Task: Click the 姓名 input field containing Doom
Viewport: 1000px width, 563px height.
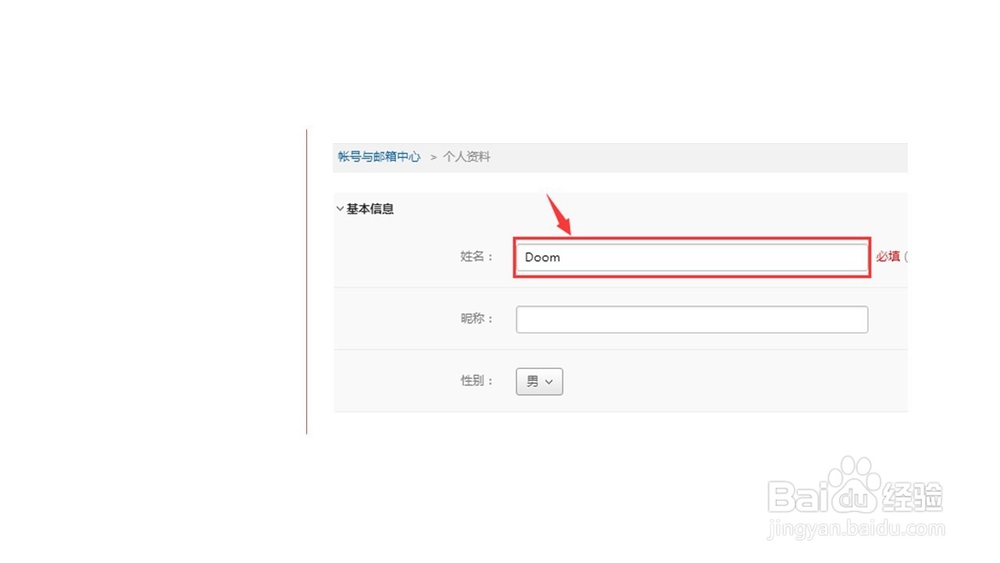Action: click(692, 257)
